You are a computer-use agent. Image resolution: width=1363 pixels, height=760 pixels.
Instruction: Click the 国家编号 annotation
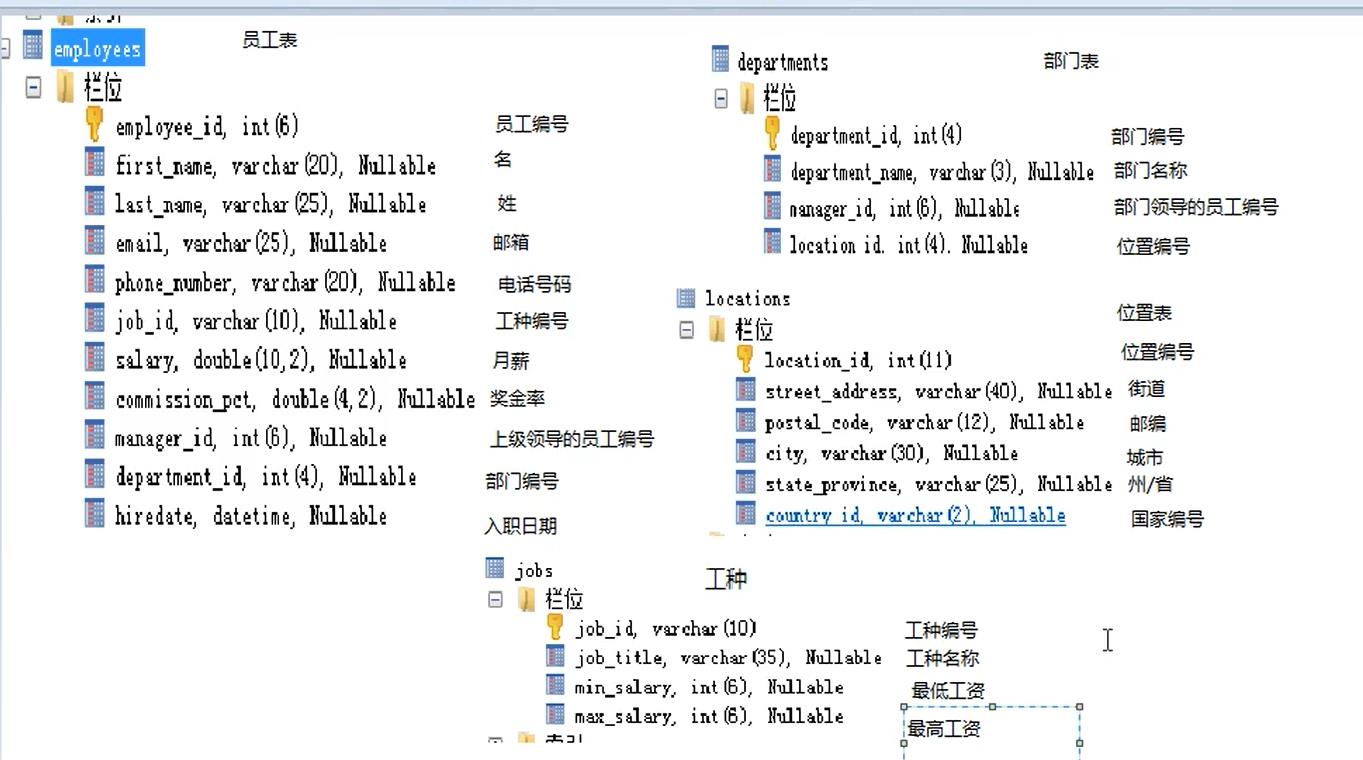click(x=1167, y=519)
